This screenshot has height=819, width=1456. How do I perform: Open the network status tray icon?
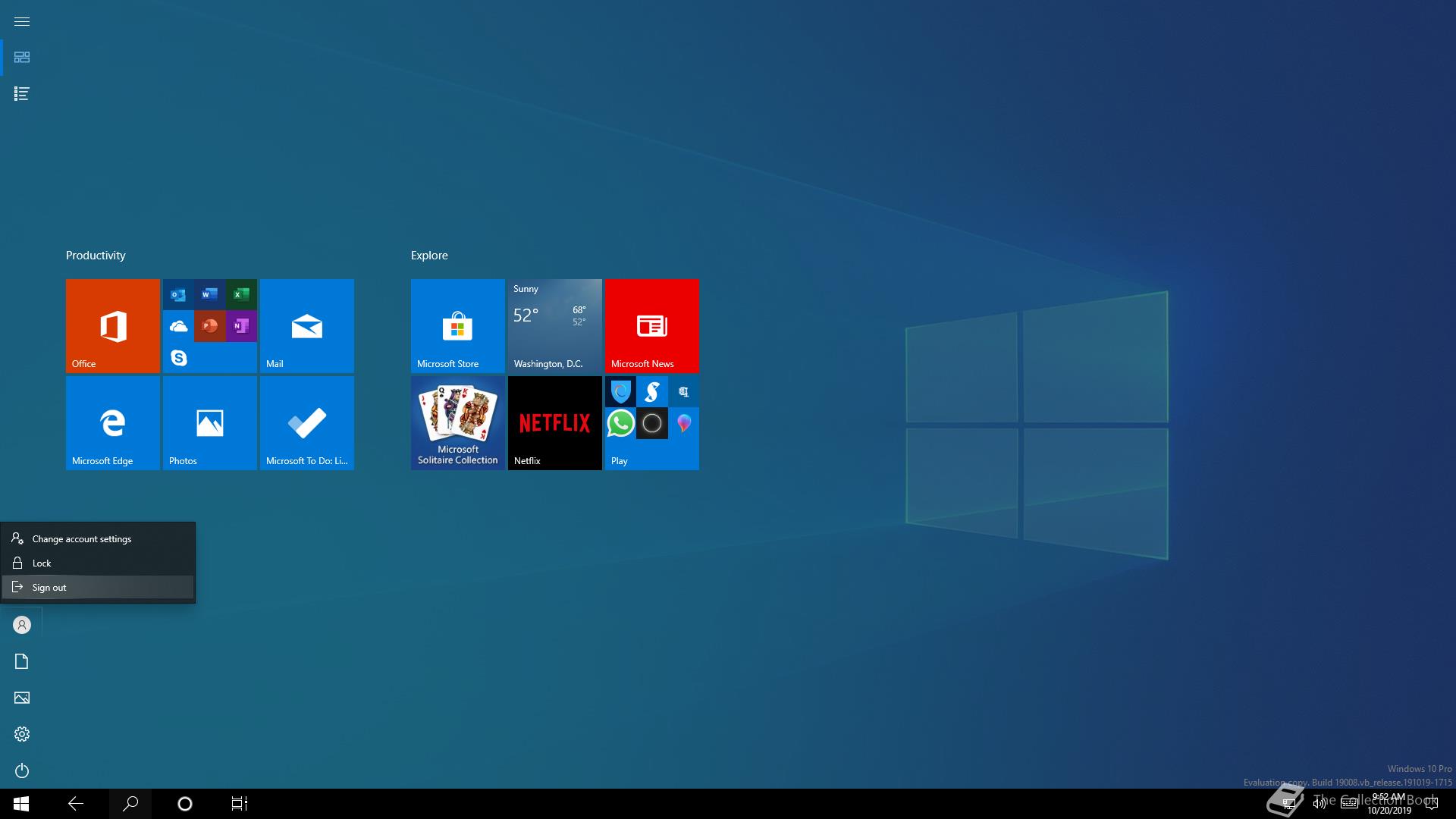pyautogui.click(x=1288, y=804)
